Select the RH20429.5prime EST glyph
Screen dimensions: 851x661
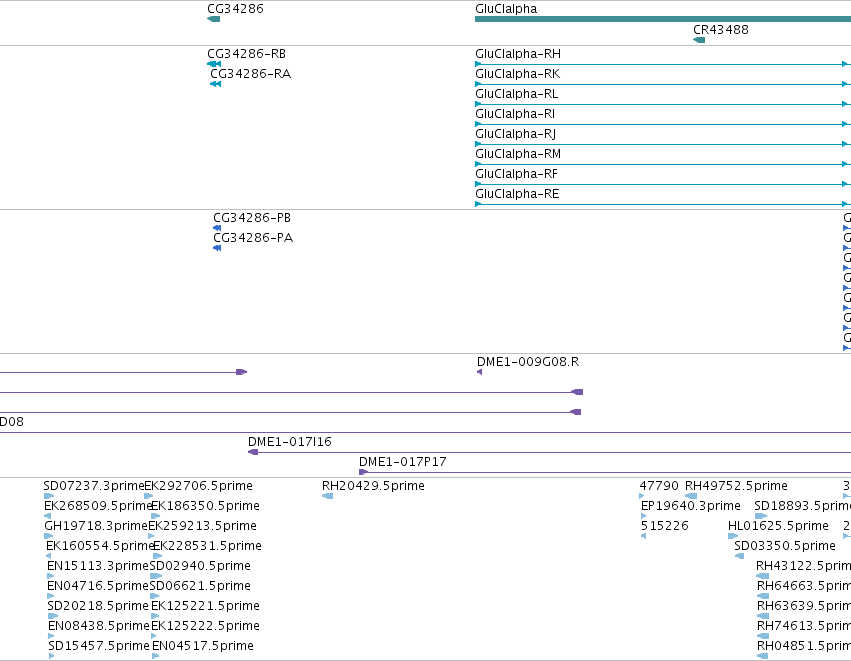[x=327, y=496]
